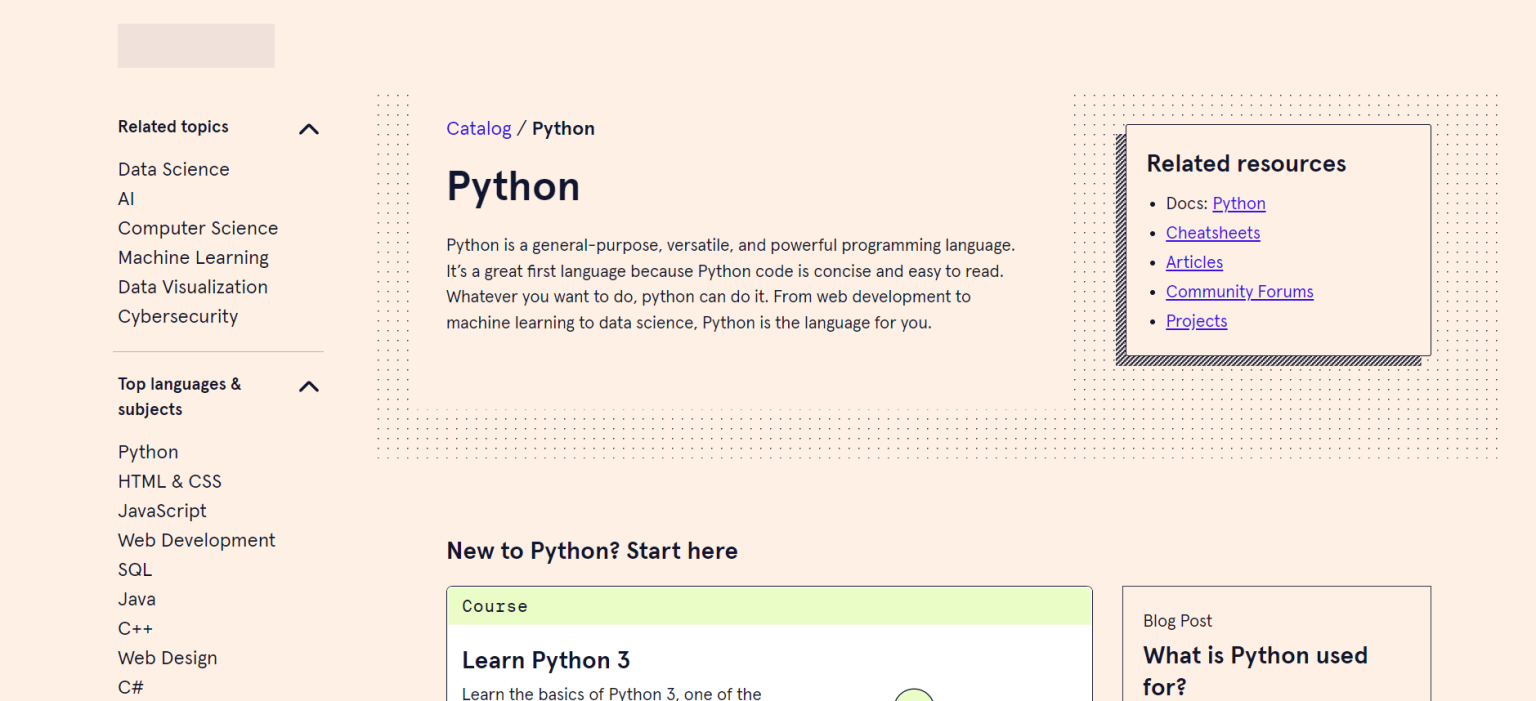Browse Python Projects resource
Screen dimensions: 1536x701
point(1196,321)
